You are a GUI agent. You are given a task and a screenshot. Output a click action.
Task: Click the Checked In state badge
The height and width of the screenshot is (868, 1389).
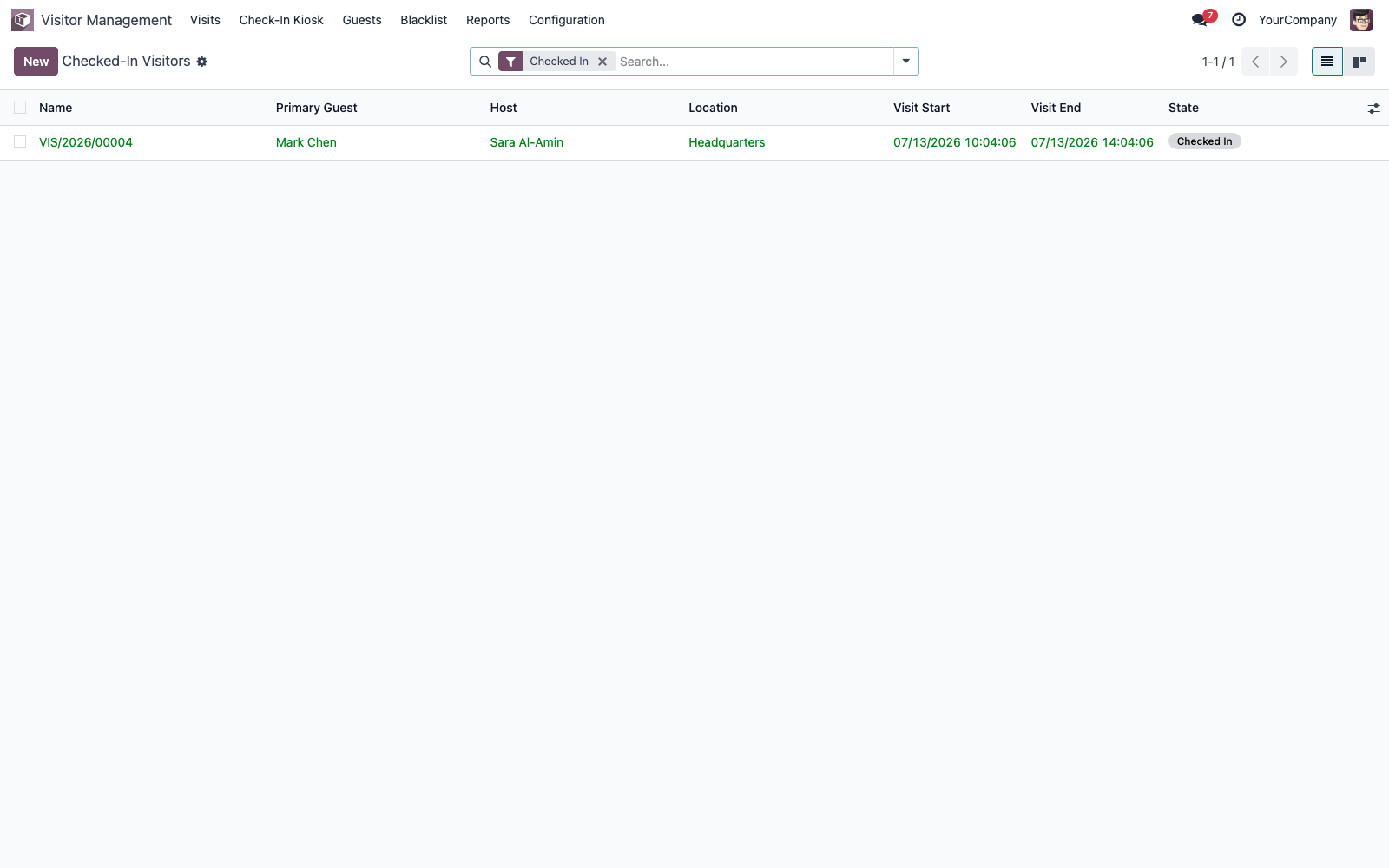[x=1204, y=141]
